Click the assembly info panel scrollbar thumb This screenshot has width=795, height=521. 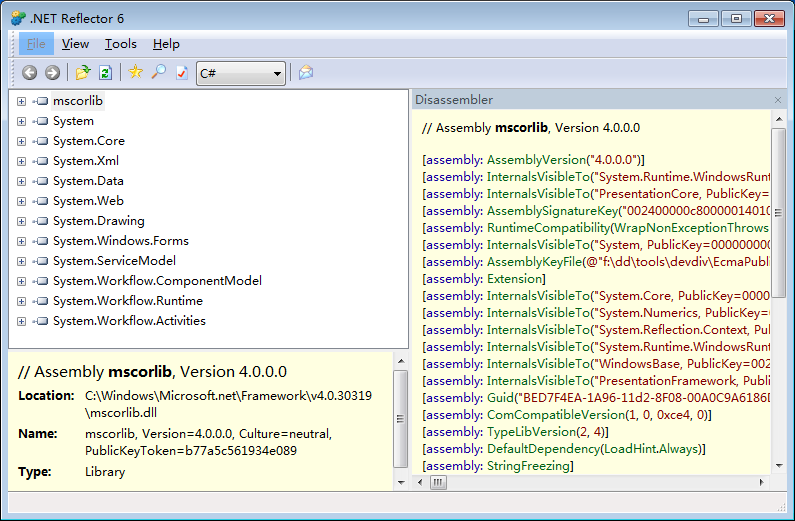pyautogui.click(x=401, y=419)
